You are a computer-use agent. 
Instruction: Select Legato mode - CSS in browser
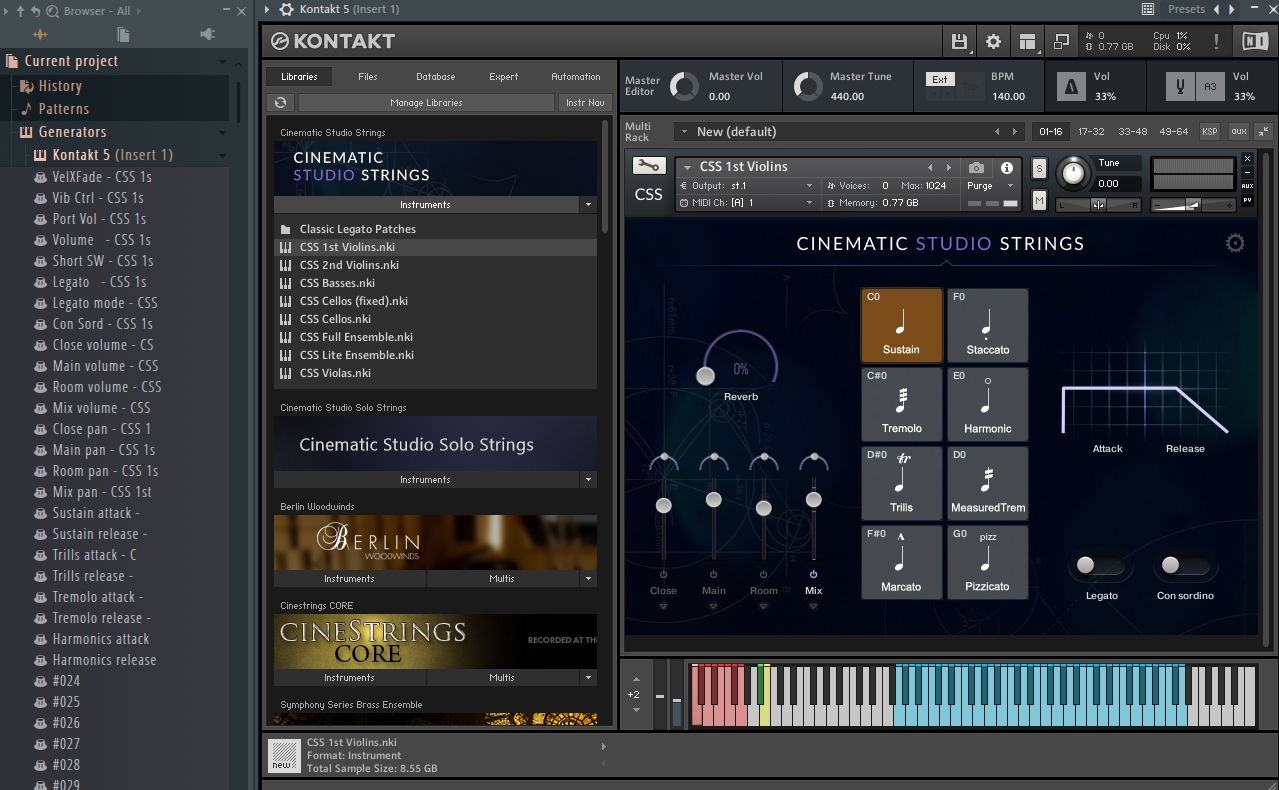click(105, 303)
